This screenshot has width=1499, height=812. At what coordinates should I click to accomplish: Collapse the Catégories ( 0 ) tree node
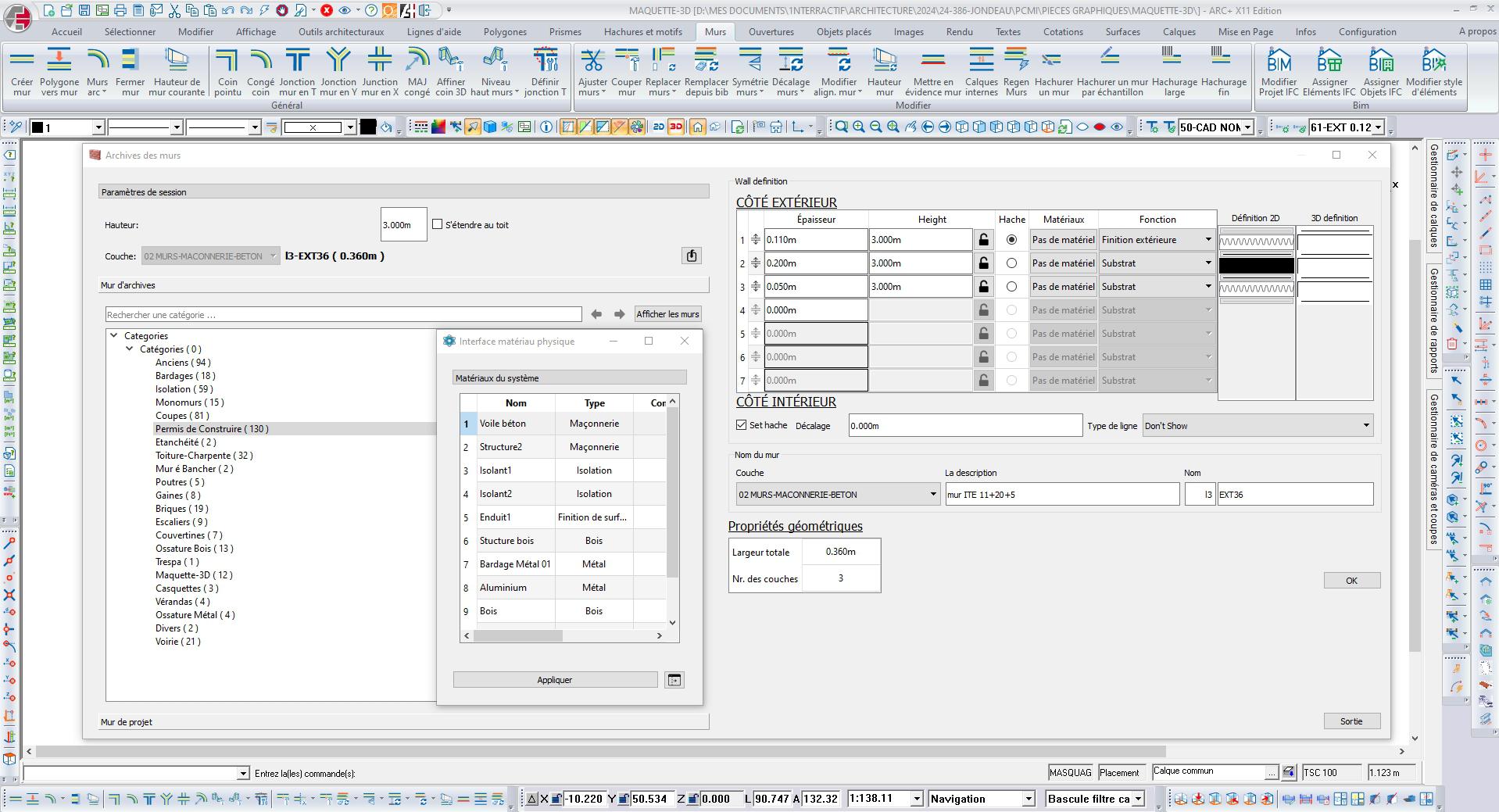click(130, 349)
